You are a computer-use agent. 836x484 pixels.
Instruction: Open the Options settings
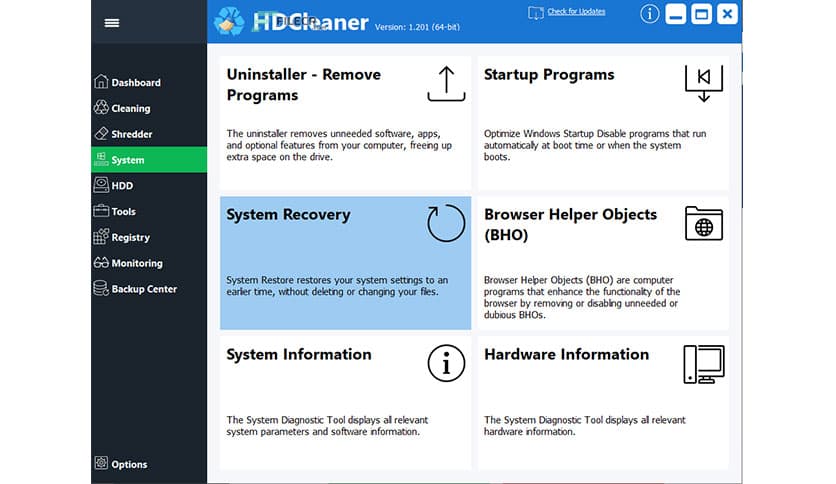coord(149,464)
